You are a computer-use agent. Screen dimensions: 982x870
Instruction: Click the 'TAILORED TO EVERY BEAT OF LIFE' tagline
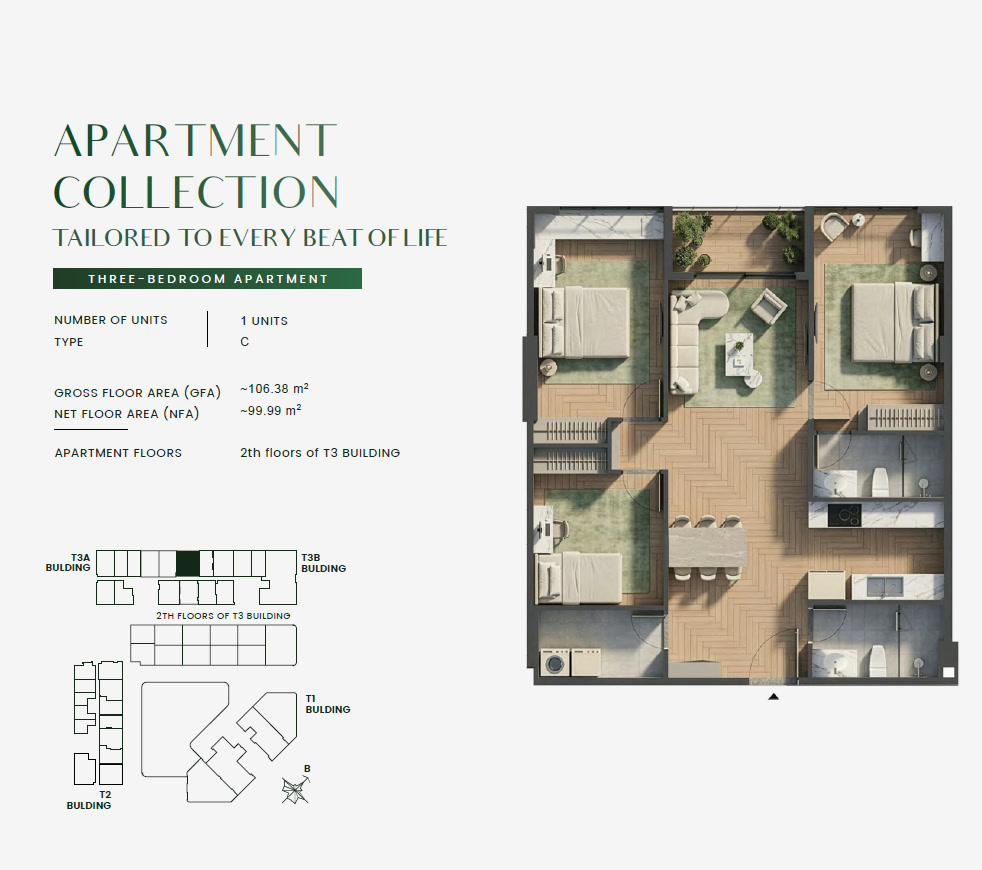click(x=250, y=238)
